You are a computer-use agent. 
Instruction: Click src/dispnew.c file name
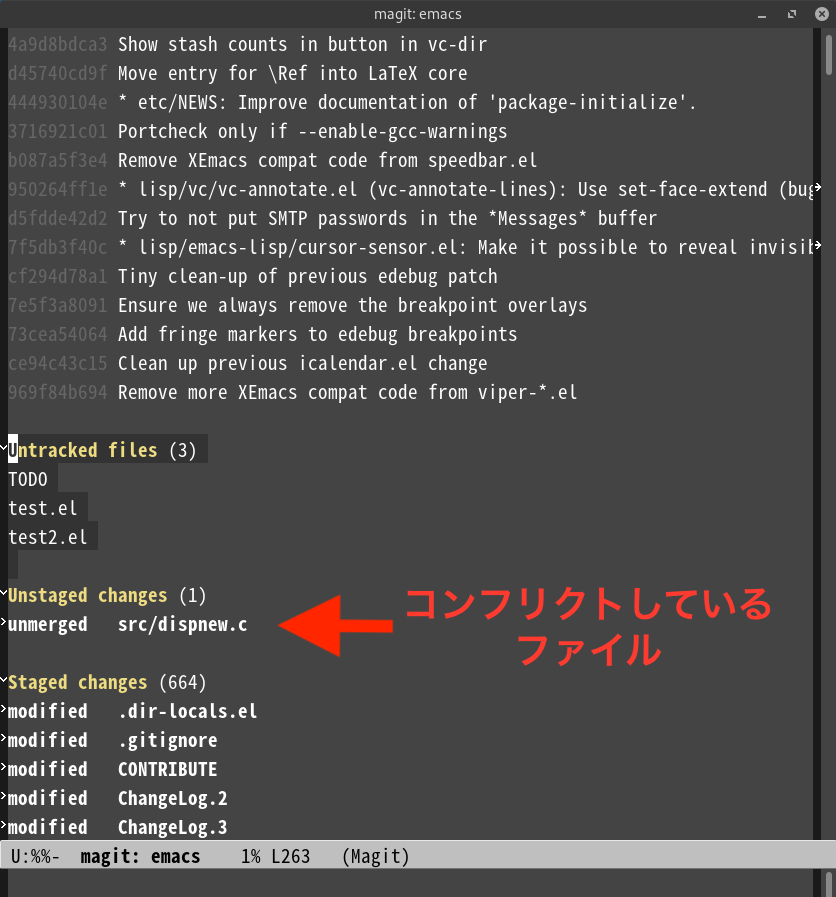(183, 625)
